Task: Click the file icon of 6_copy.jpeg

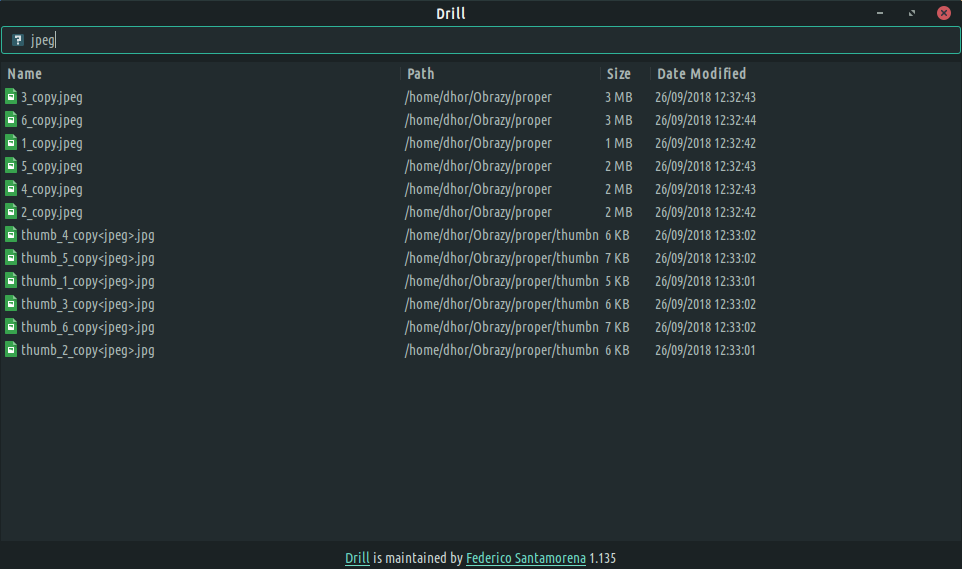Action: (11, 120)
